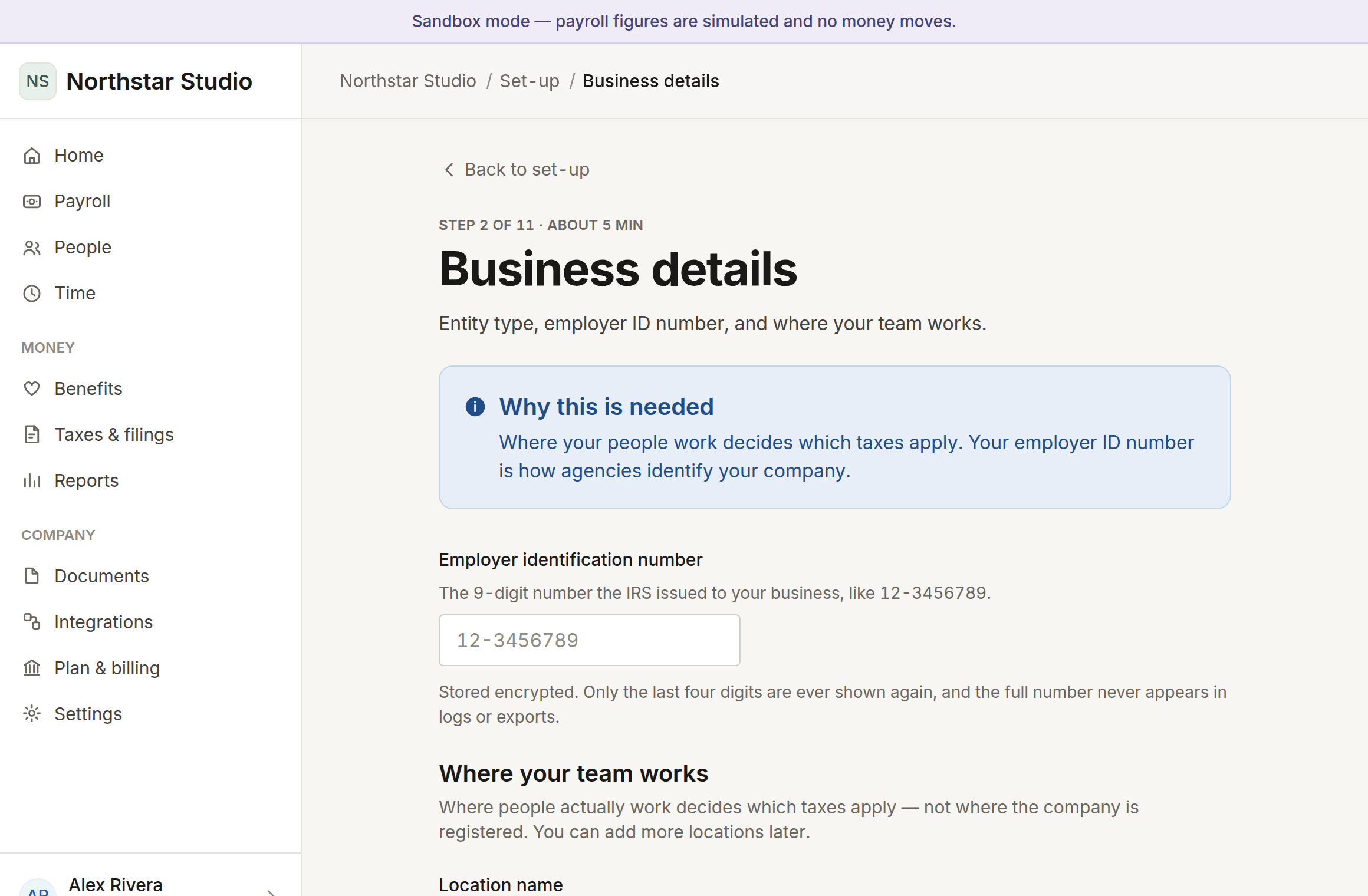
Task: Click the People users icon
Action: pyautogui.click(x=32, y=248)
